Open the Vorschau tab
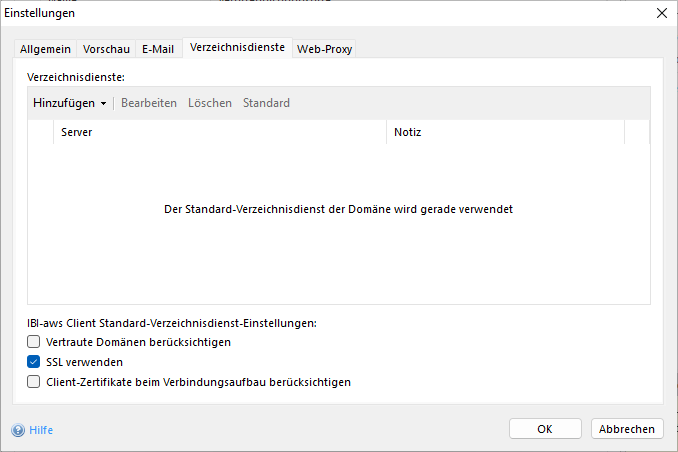This screenshot has height=452, width=678. click(x=106, y=49)
